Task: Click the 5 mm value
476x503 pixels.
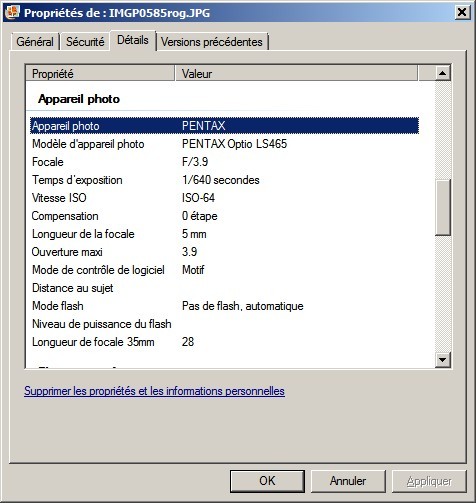Action: (x=194, y=234)
